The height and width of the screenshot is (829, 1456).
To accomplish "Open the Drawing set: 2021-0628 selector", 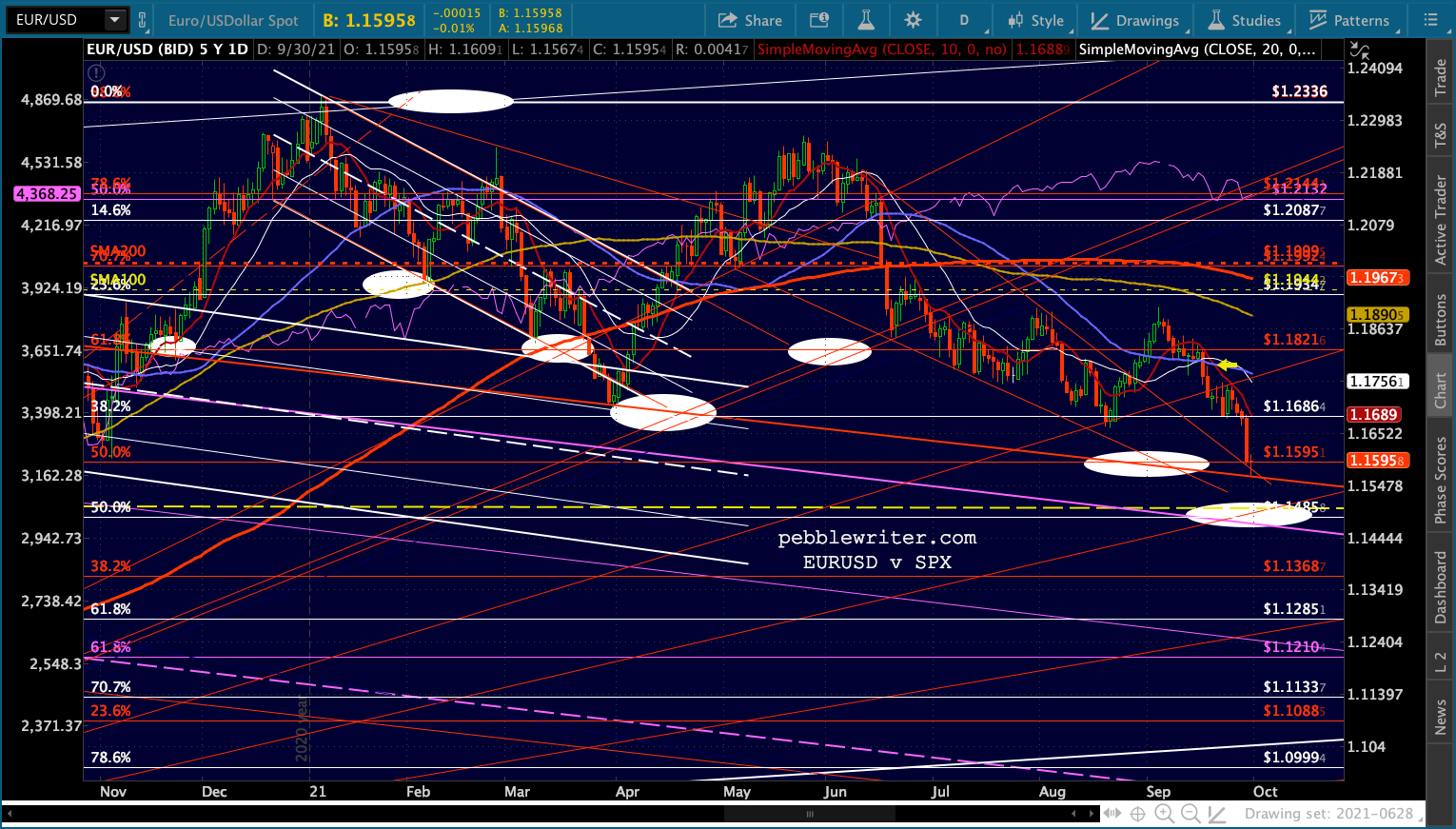I will 1328,814.
